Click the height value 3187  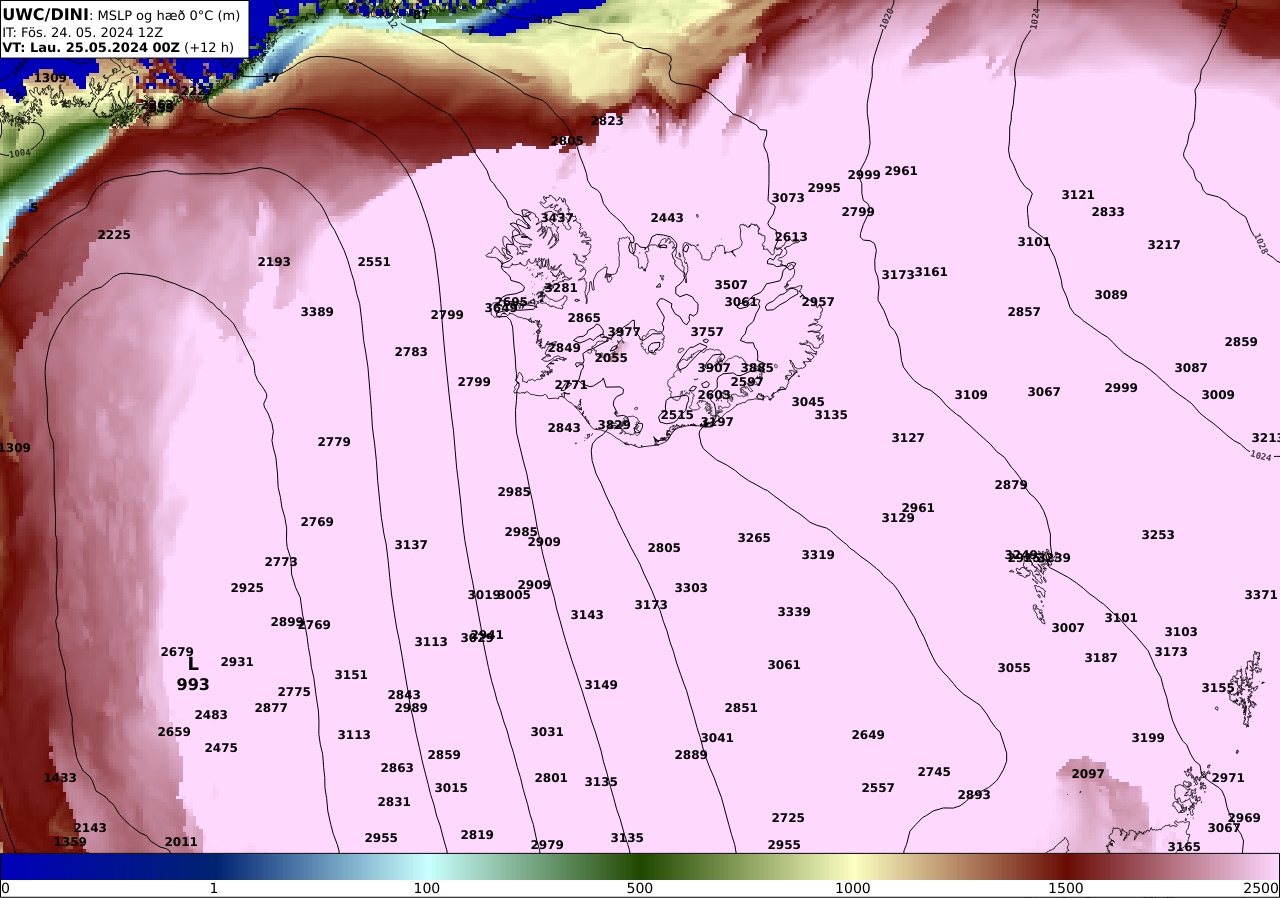1101,658
